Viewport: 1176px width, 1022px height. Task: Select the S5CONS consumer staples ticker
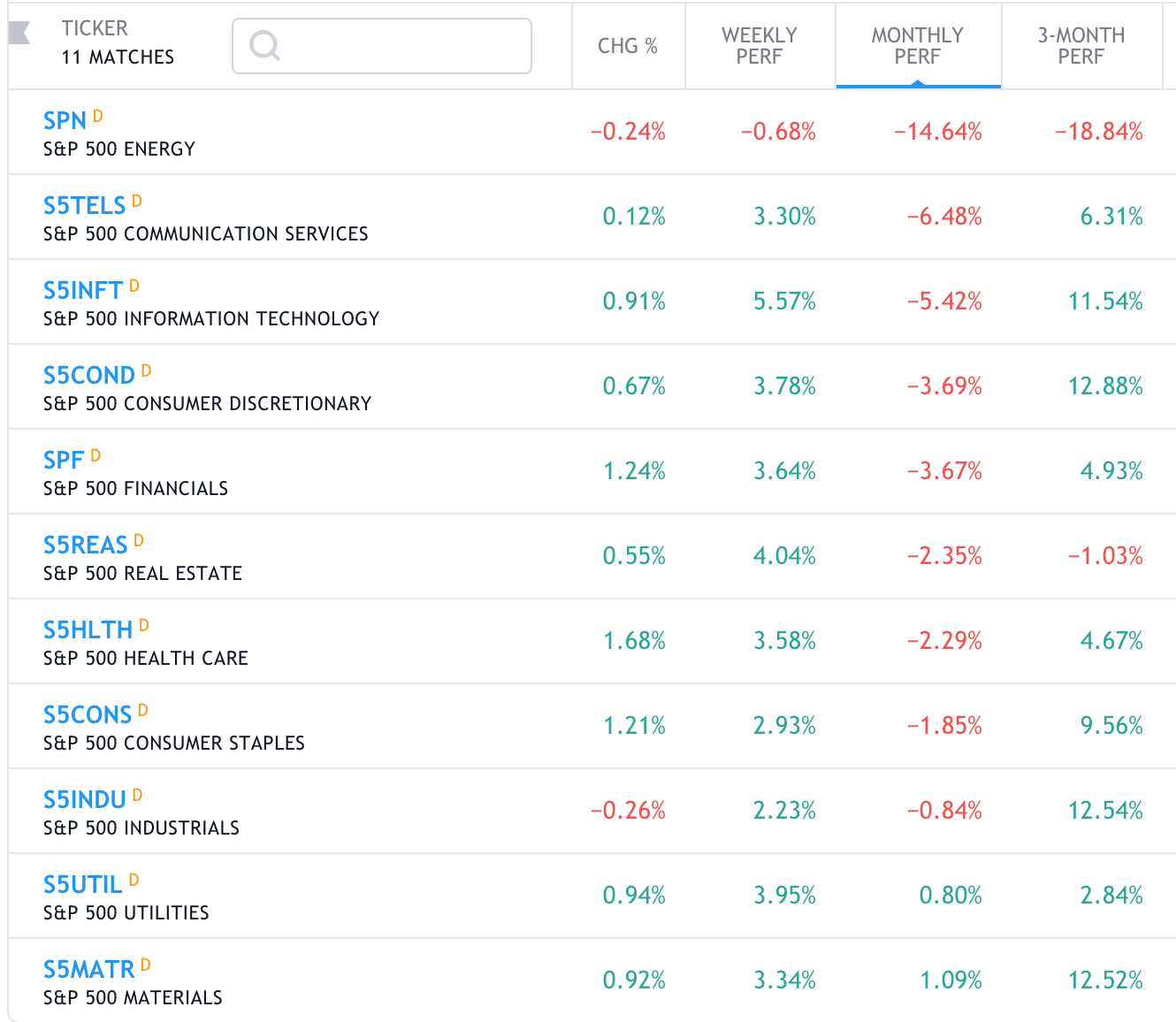(x=87, y=715)
